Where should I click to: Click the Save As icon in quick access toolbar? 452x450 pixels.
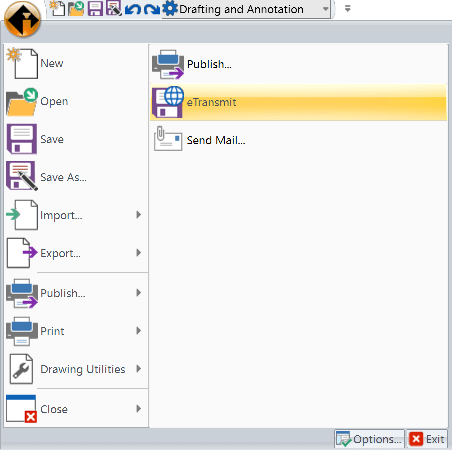(113, 9)
